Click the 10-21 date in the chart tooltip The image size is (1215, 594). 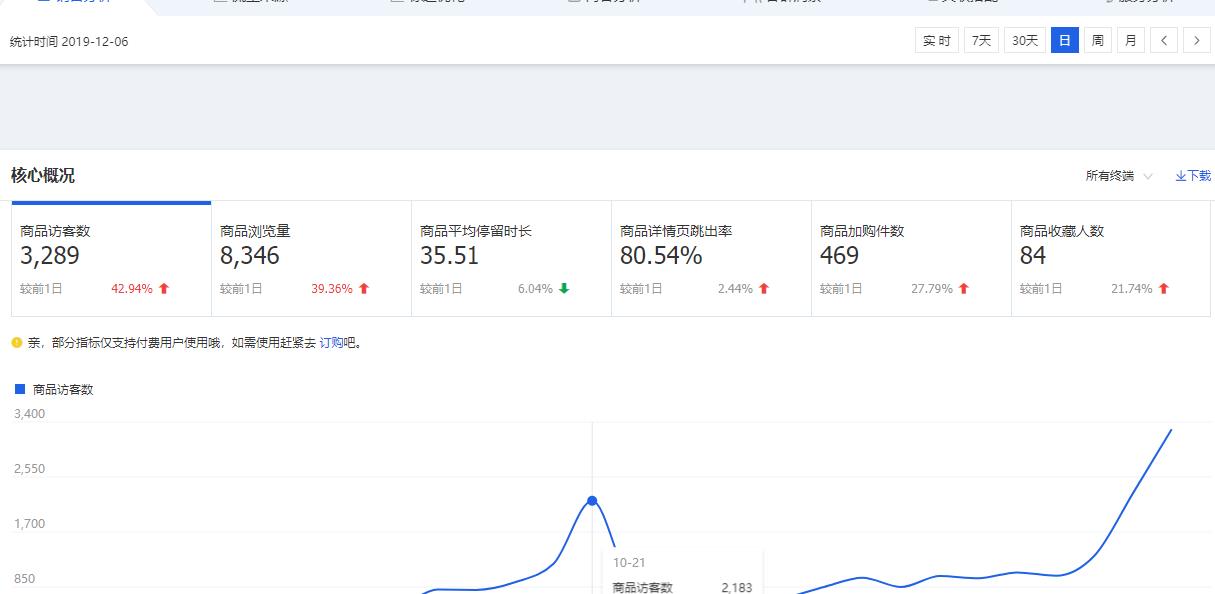coord(629,563)
